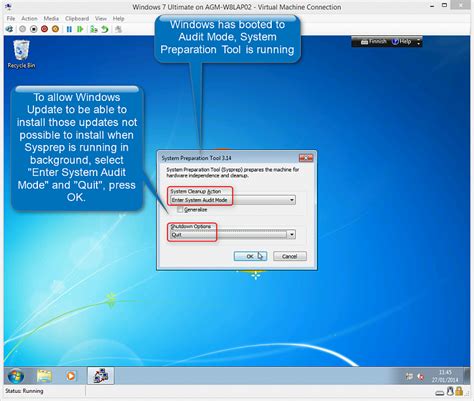Close the System Preparation Tool dialog
The width and height of the screenshot is (474, 401).
point(306,158)
